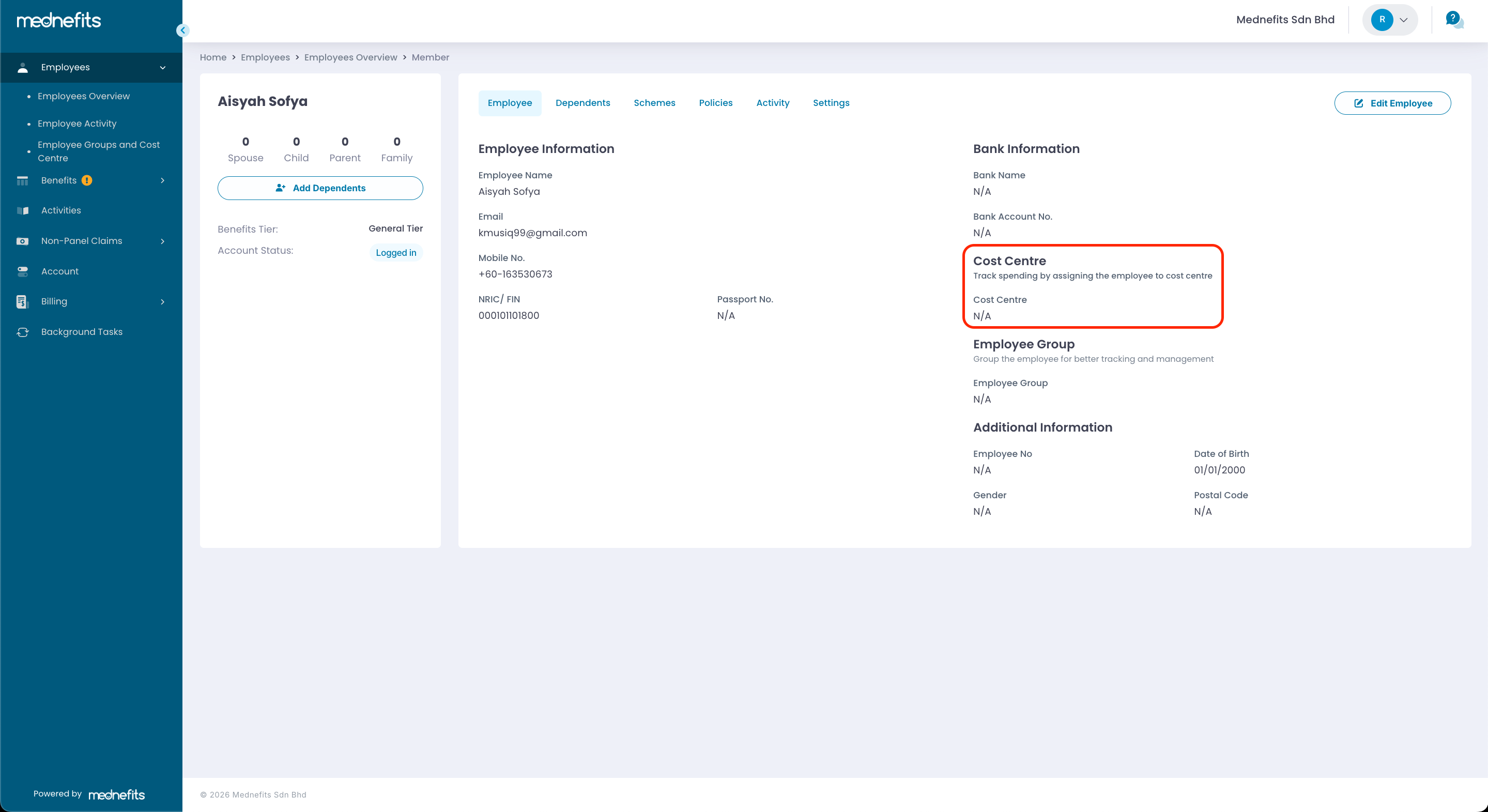Click the Background Tasks sync icon

pyautogui.click(x=23, y=331)
